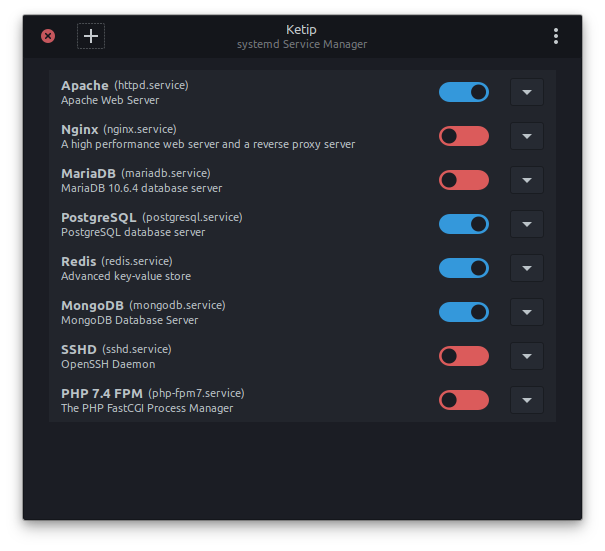Click 'MongoDB Database Server' description
605x551 pixels.
tap(129, 320)
